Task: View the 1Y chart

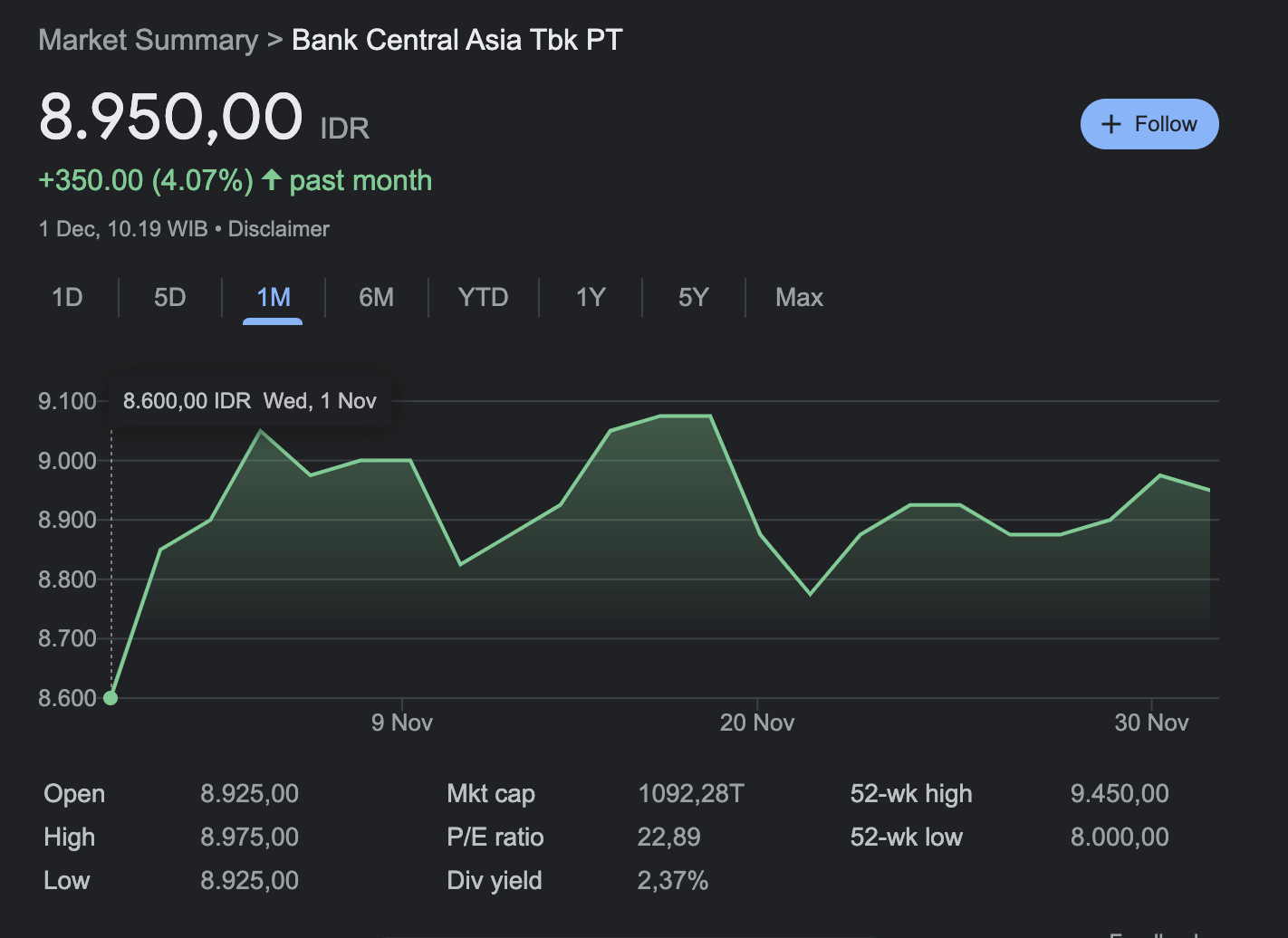Action: pyautogui.click(x=590, y=297)
